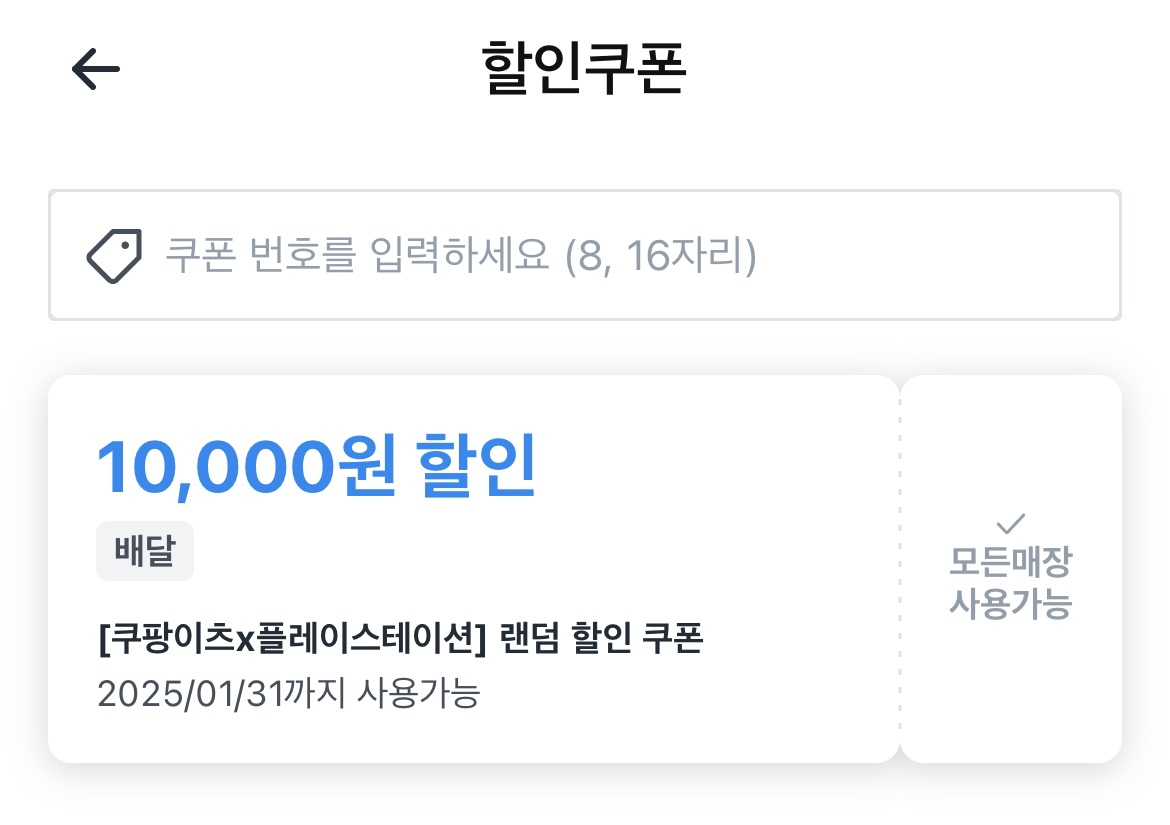The width and height of the screenshot is (1170, 825).
Task: Select the 10,000원 할인 coupon amount
Action: click(315, 467)
